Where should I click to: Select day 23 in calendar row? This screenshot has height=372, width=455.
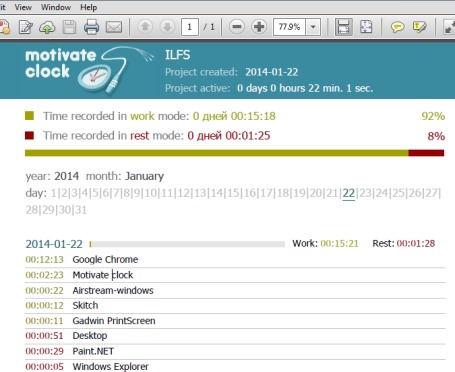point(365,193)
